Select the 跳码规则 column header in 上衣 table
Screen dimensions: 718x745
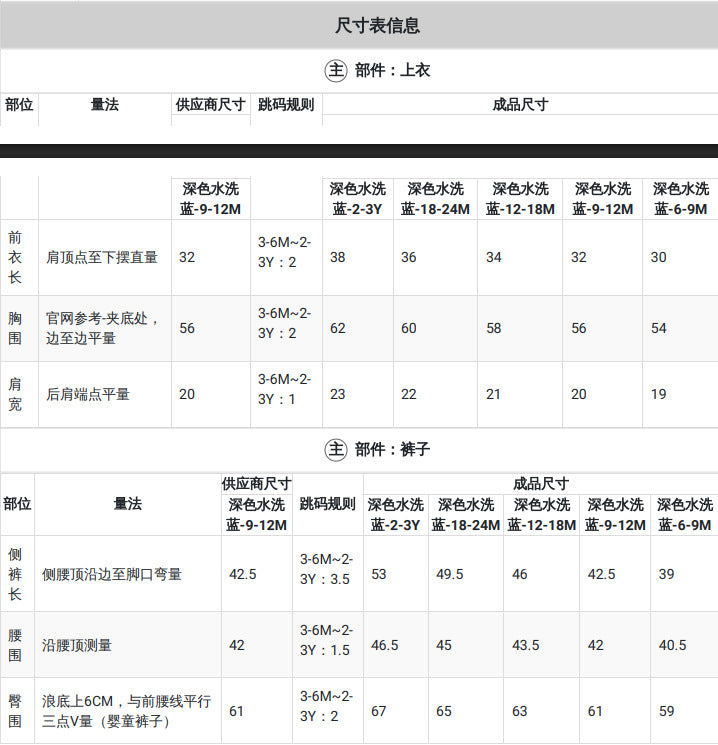[286, 105]
